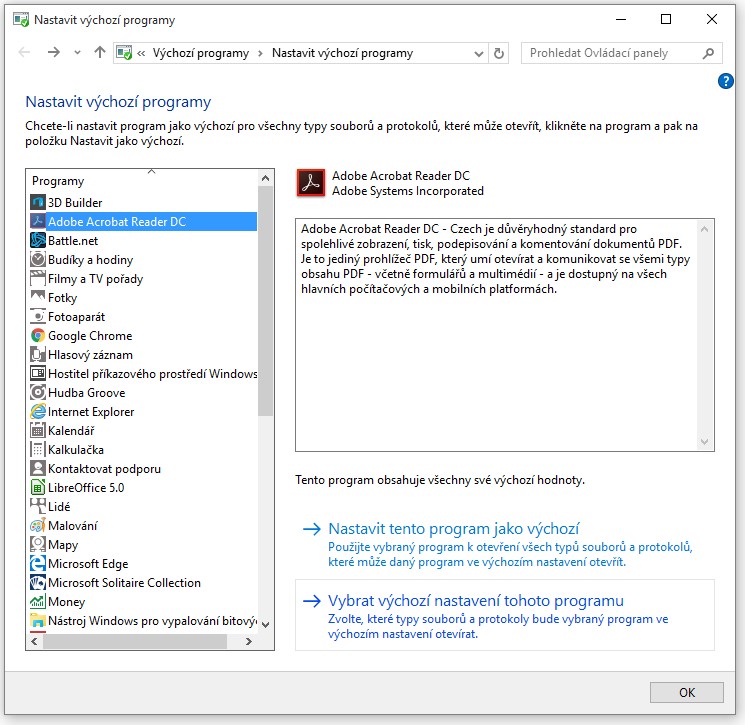Select 3D Builder icon in programs list
The image size is (745, 725).
click(x=38, y=202)
